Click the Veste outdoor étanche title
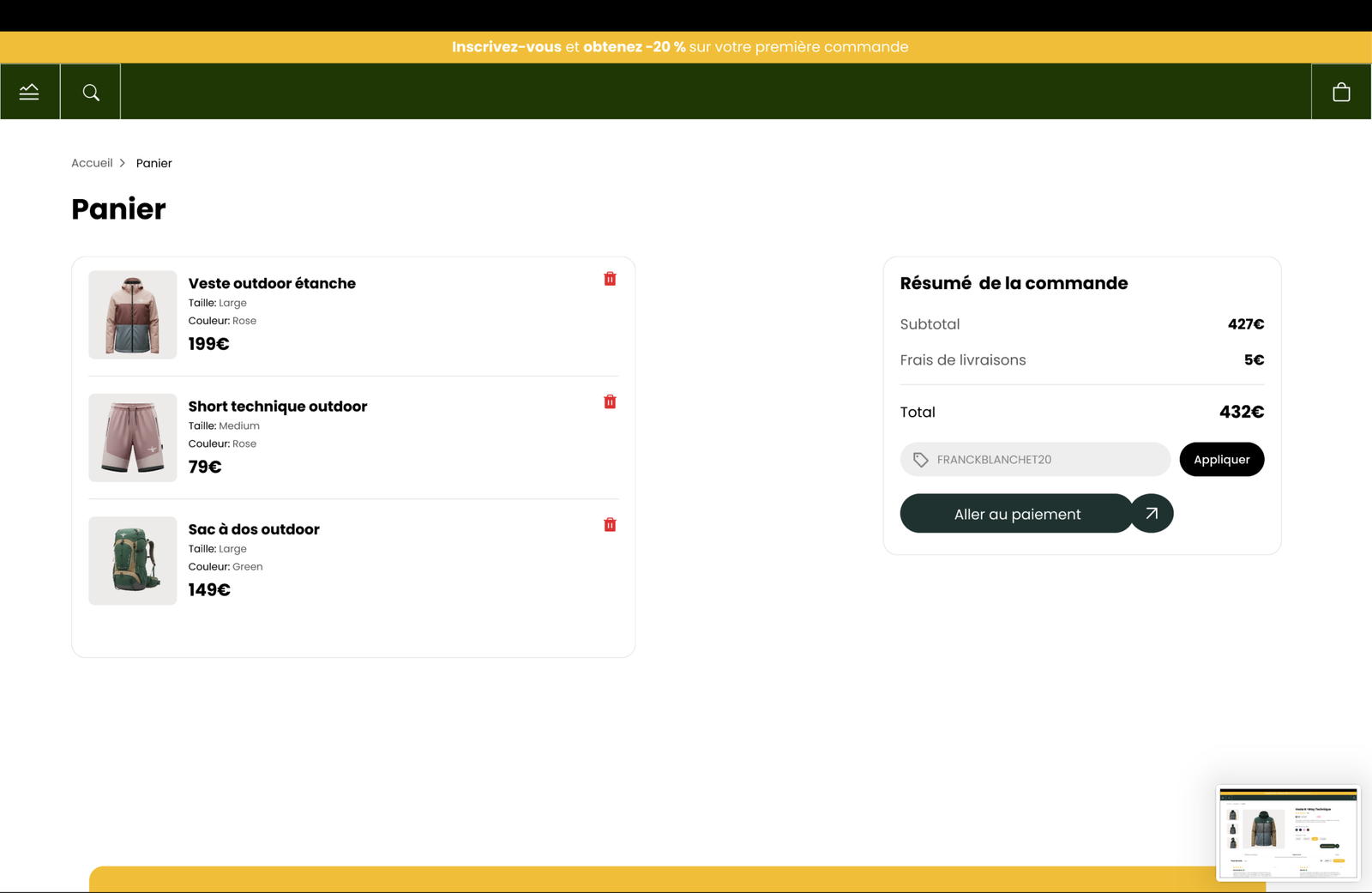 click(272, 283)
